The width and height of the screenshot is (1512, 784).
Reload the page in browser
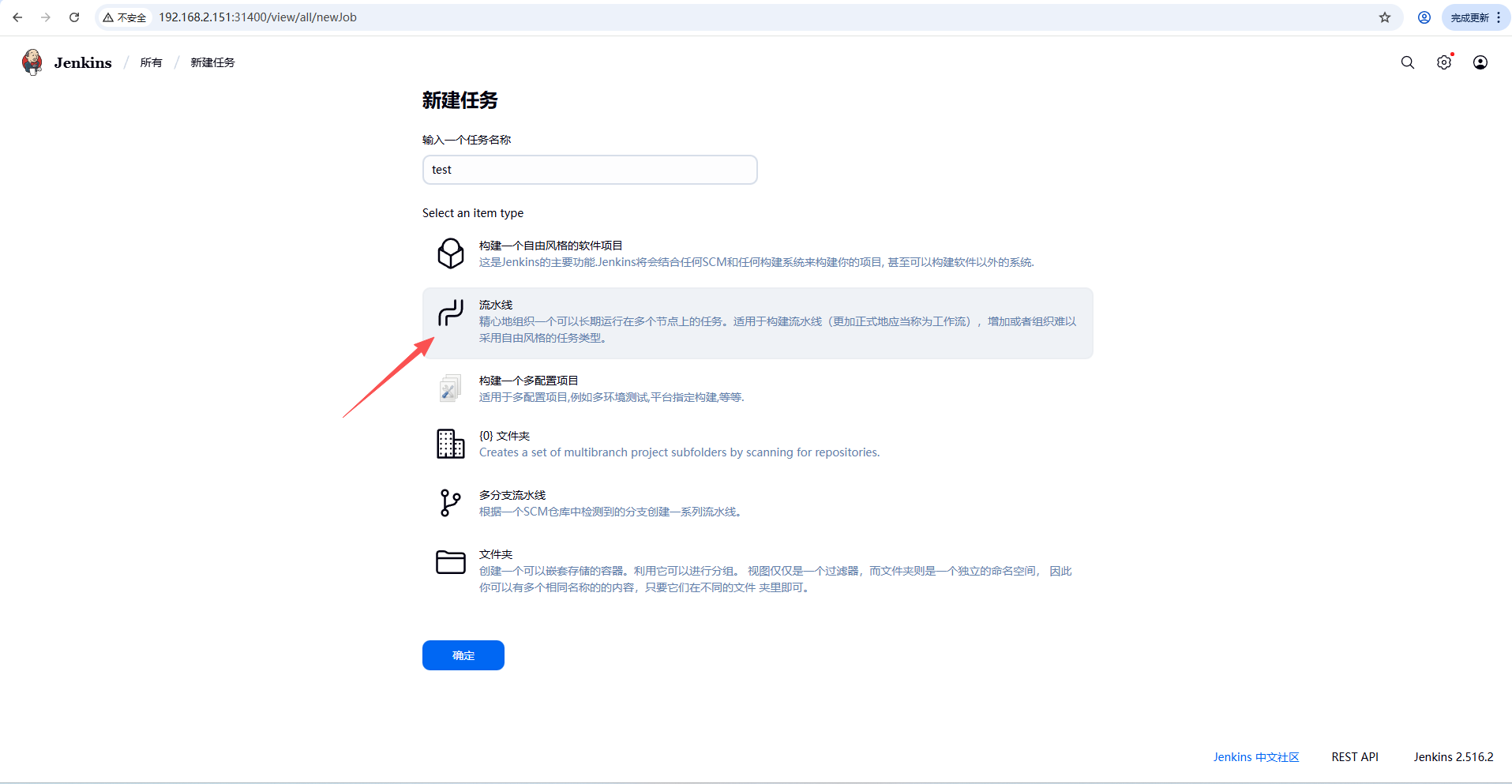[x=74, y=17]
